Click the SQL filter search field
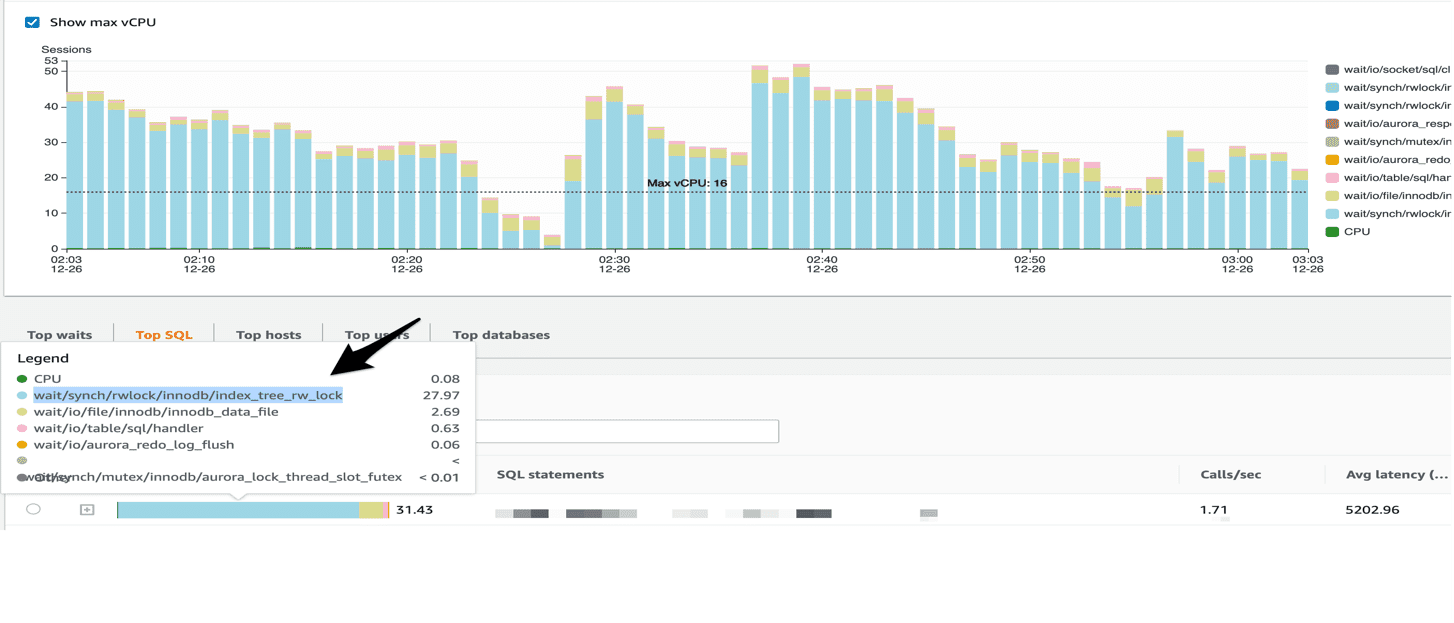 tap(627, 431)
